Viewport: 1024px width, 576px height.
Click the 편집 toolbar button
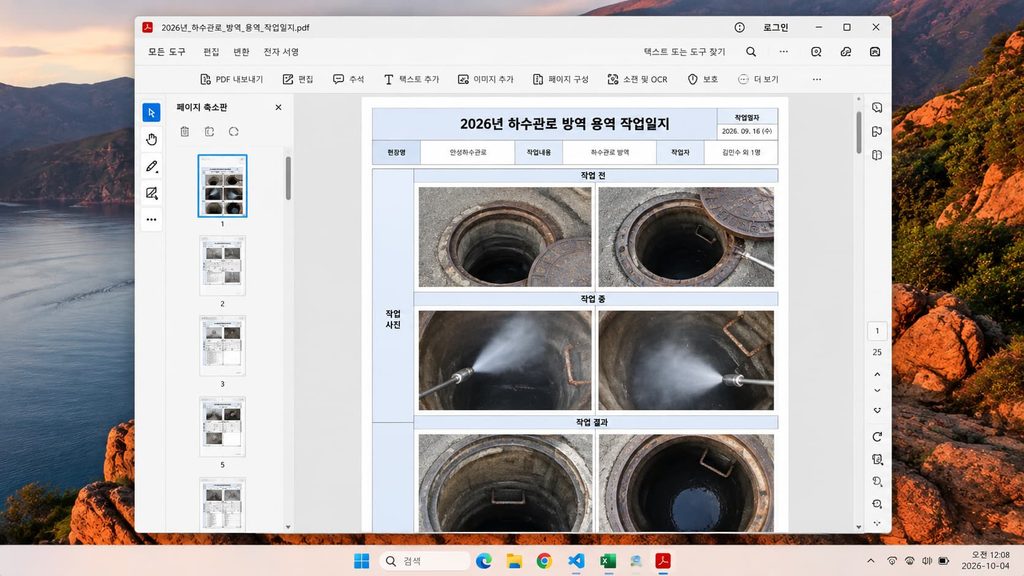pos(298,79)
